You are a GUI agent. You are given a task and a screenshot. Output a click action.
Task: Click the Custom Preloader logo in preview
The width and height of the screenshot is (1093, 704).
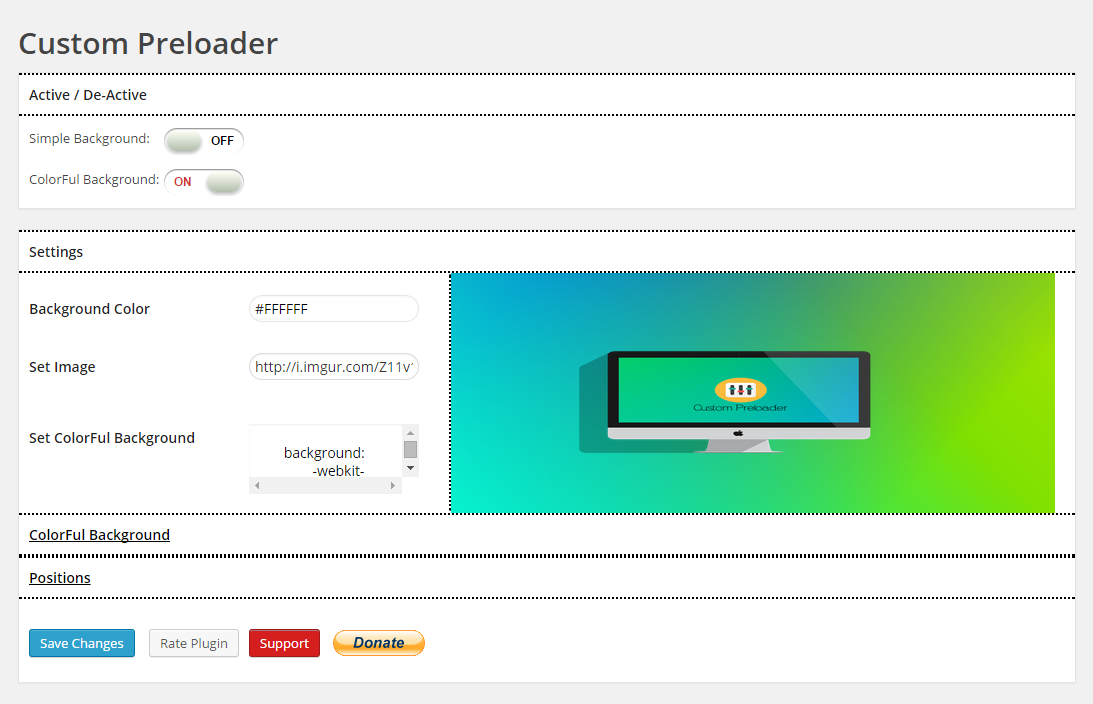coord(740,395)
